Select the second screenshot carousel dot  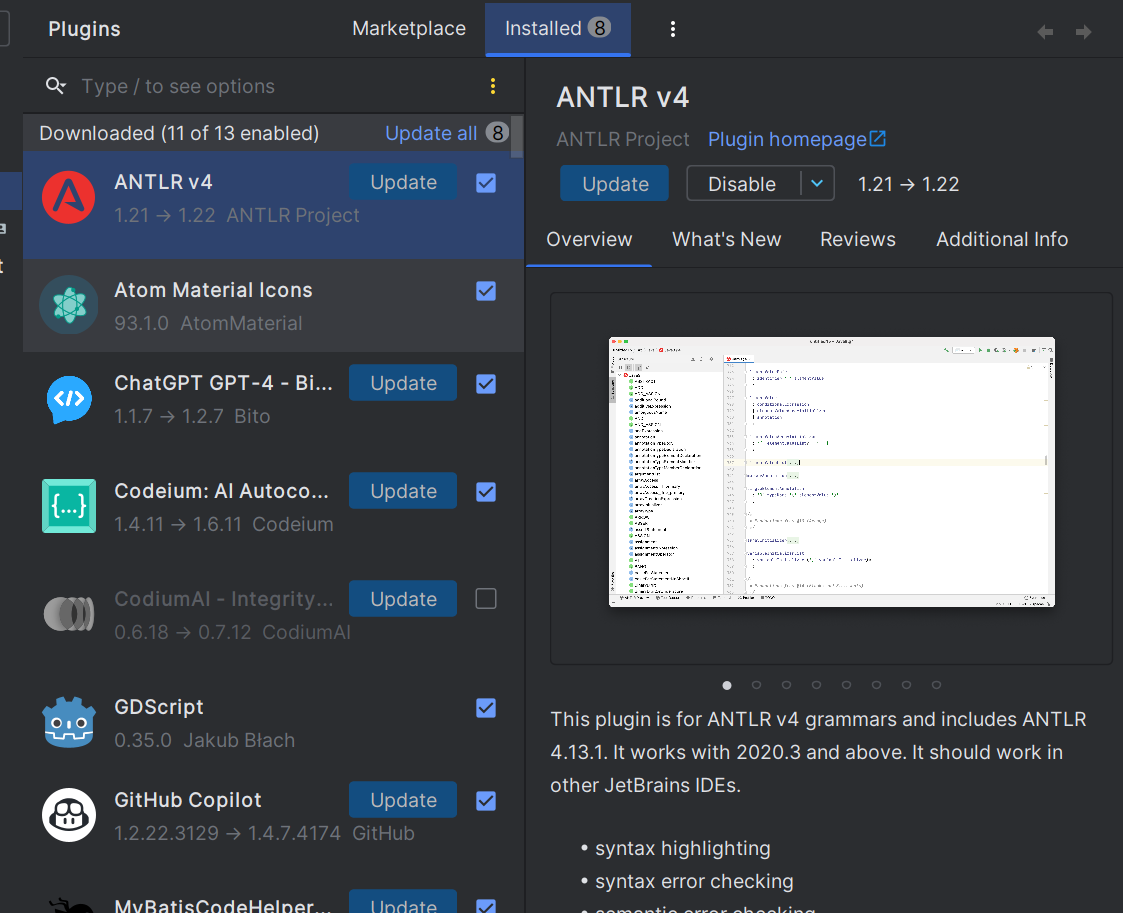[x=756, y=685]
